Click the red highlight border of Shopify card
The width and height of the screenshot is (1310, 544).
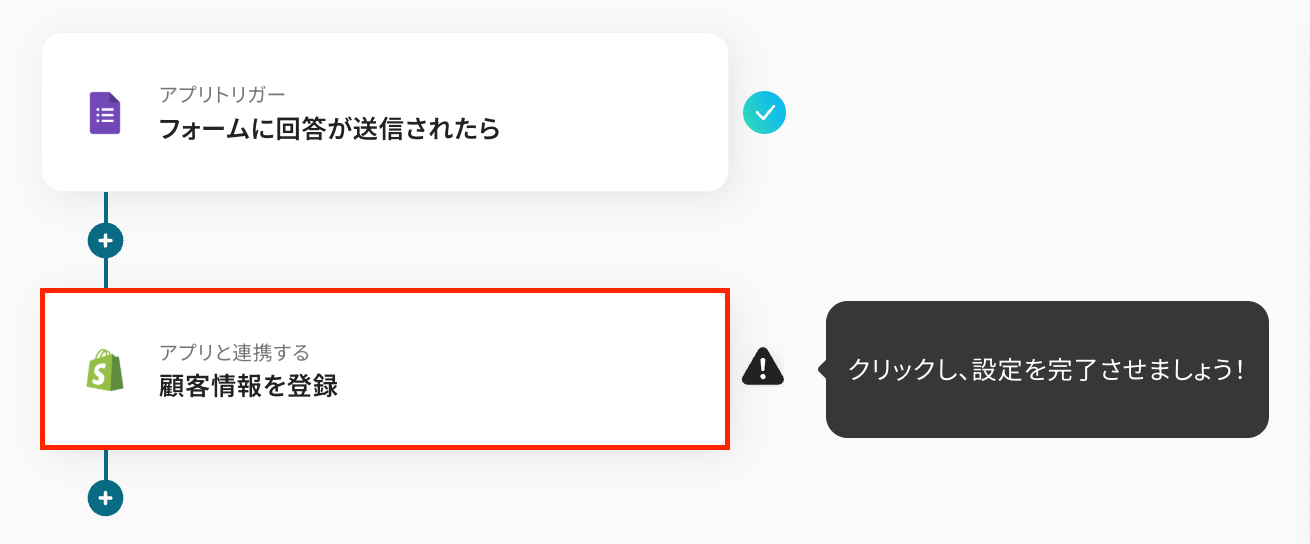[385, 292]
